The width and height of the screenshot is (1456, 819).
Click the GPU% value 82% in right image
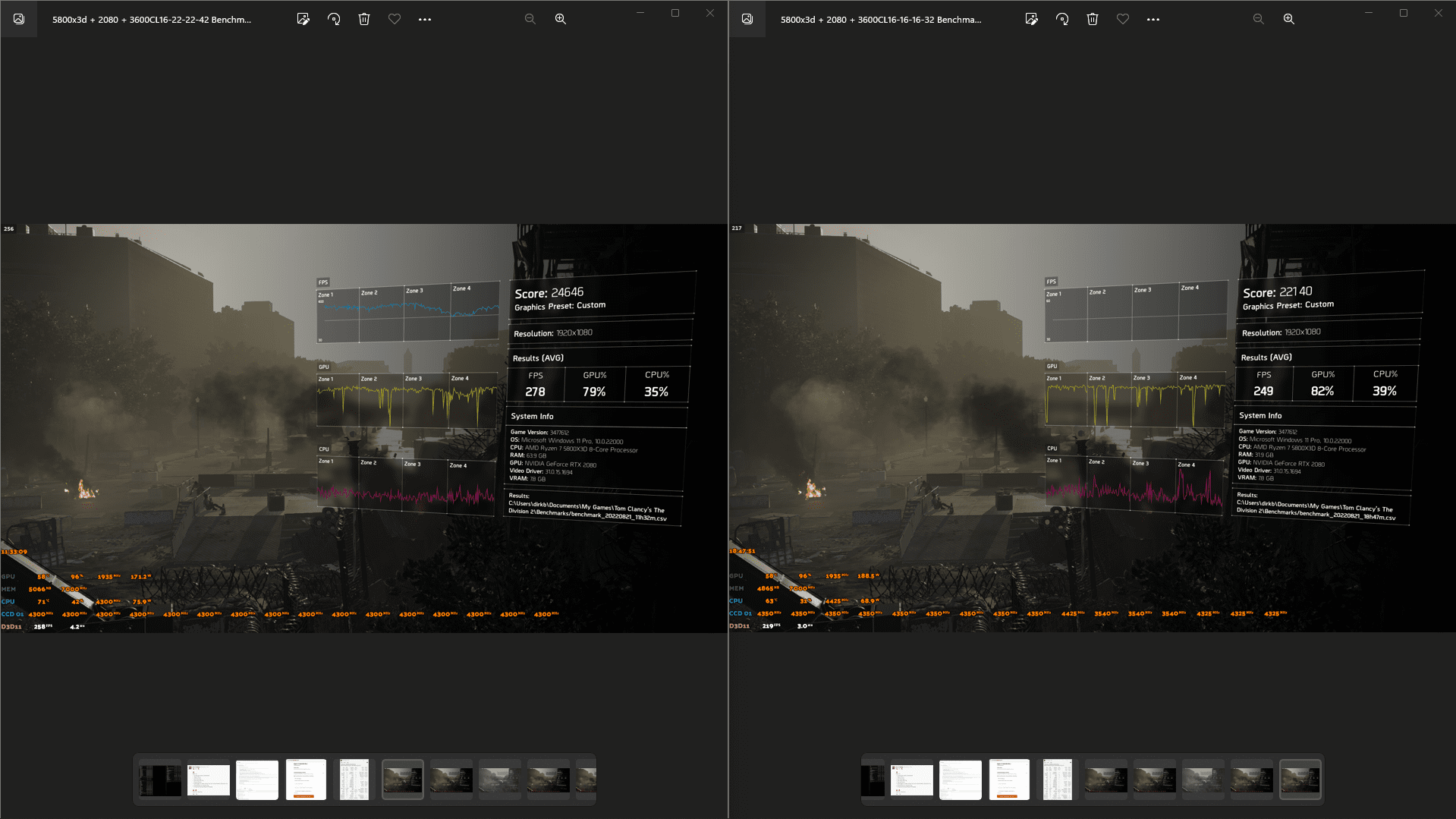click(x=1322, y=391)
